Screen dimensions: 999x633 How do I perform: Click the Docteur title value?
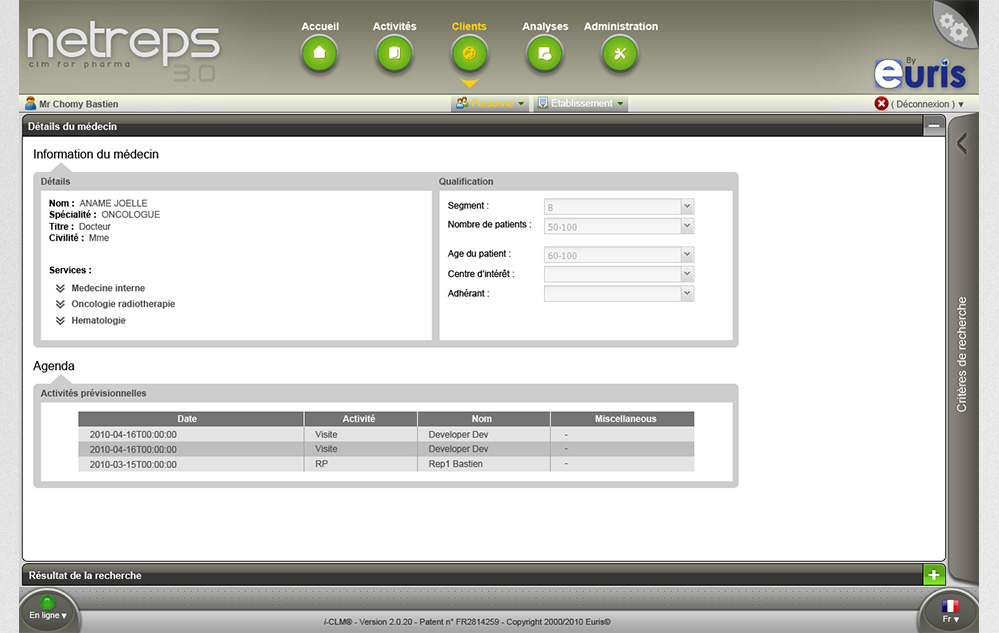(x=95, y=226)
